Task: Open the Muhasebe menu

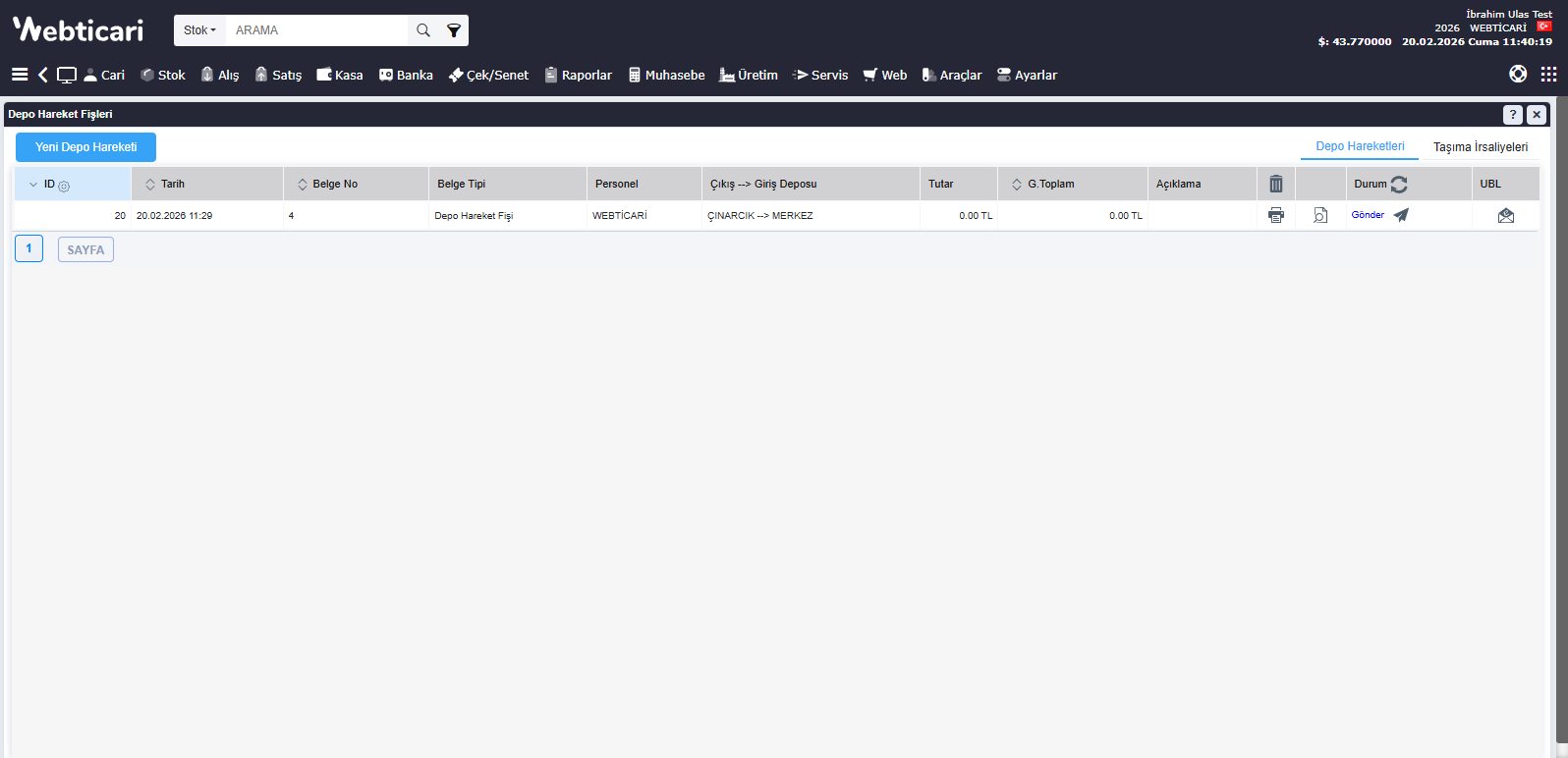Action: 666,75
